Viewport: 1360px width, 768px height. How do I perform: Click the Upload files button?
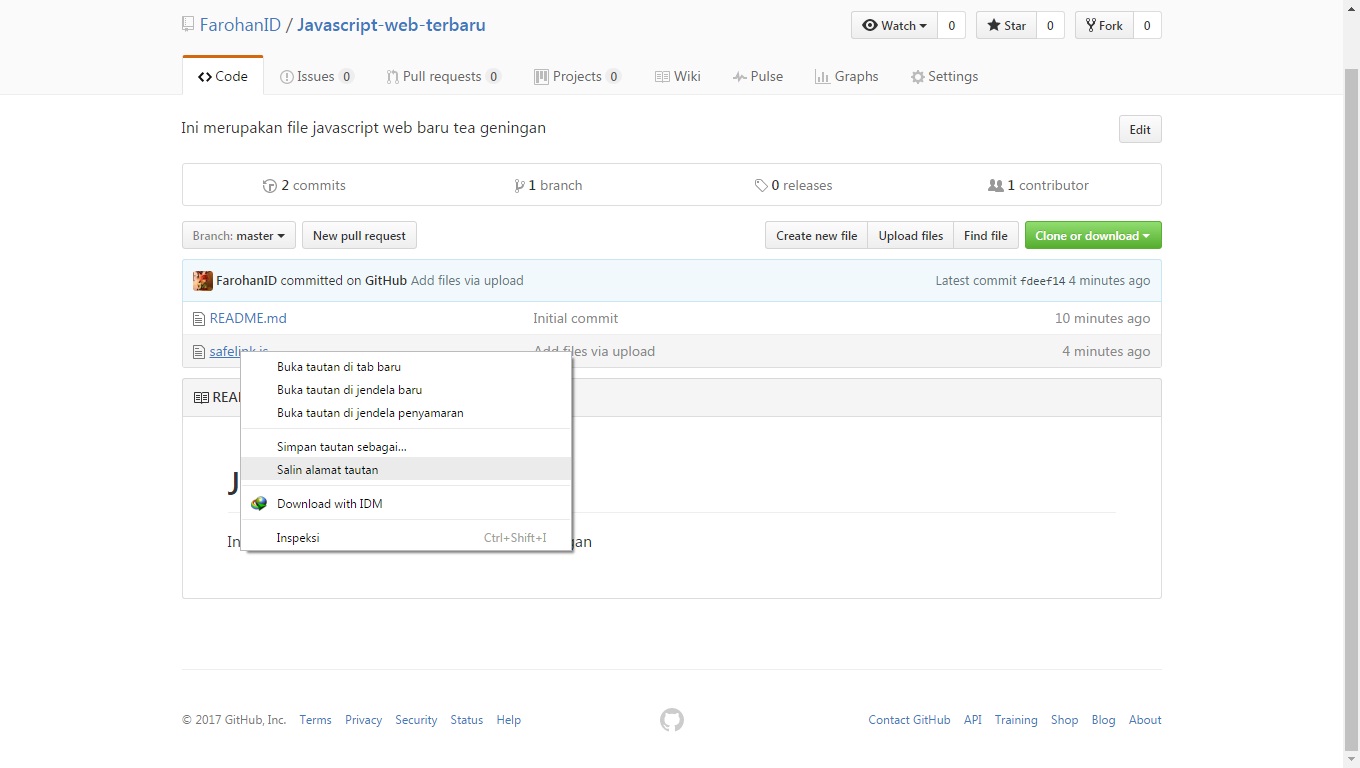click(910, 236)
